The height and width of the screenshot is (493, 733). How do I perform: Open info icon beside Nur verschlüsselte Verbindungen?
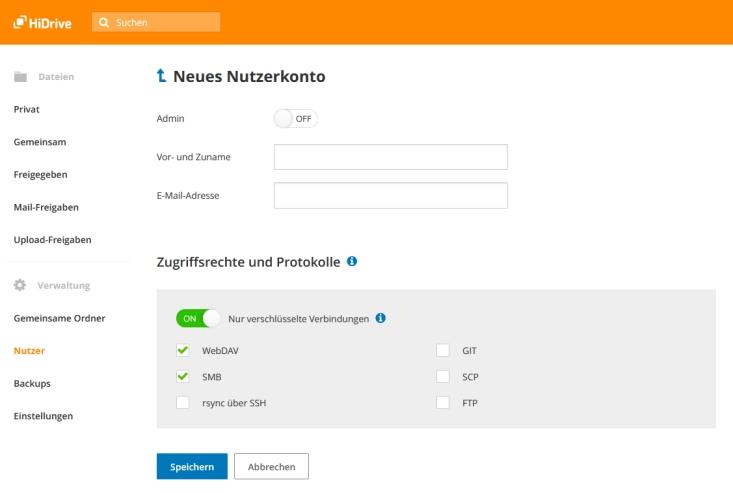pyautogui.click(x=381, y=318)
